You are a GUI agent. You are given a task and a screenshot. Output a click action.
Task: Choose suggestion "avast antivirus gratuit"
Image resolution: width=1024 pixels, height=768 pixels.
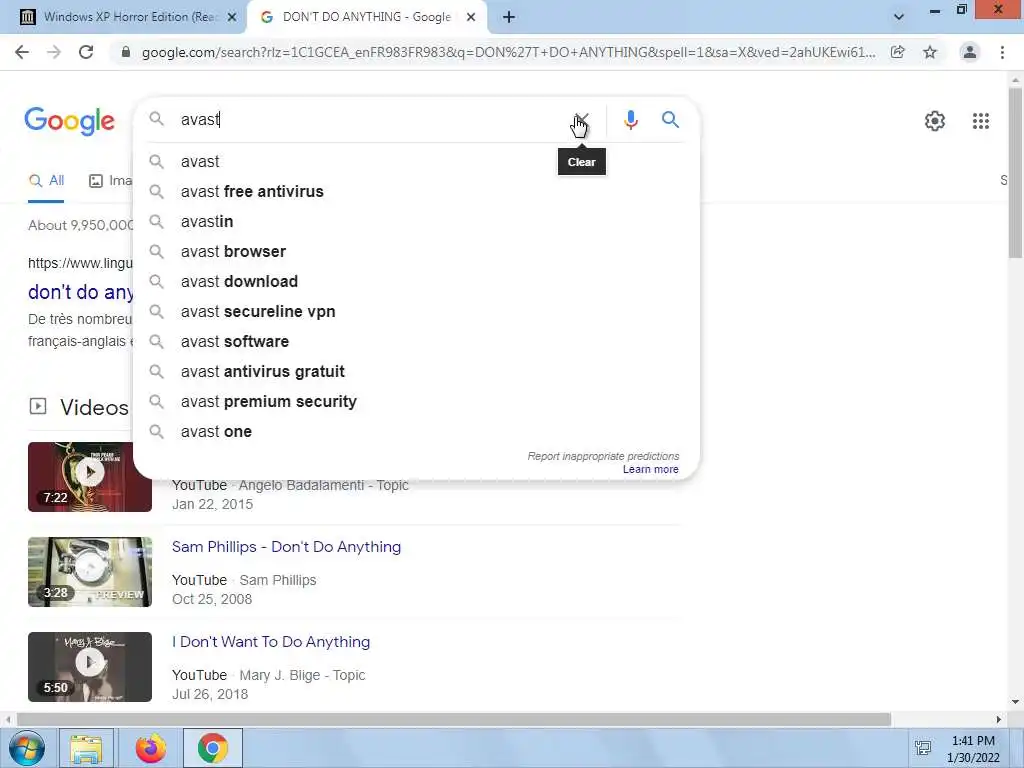[x=415, y=372]
